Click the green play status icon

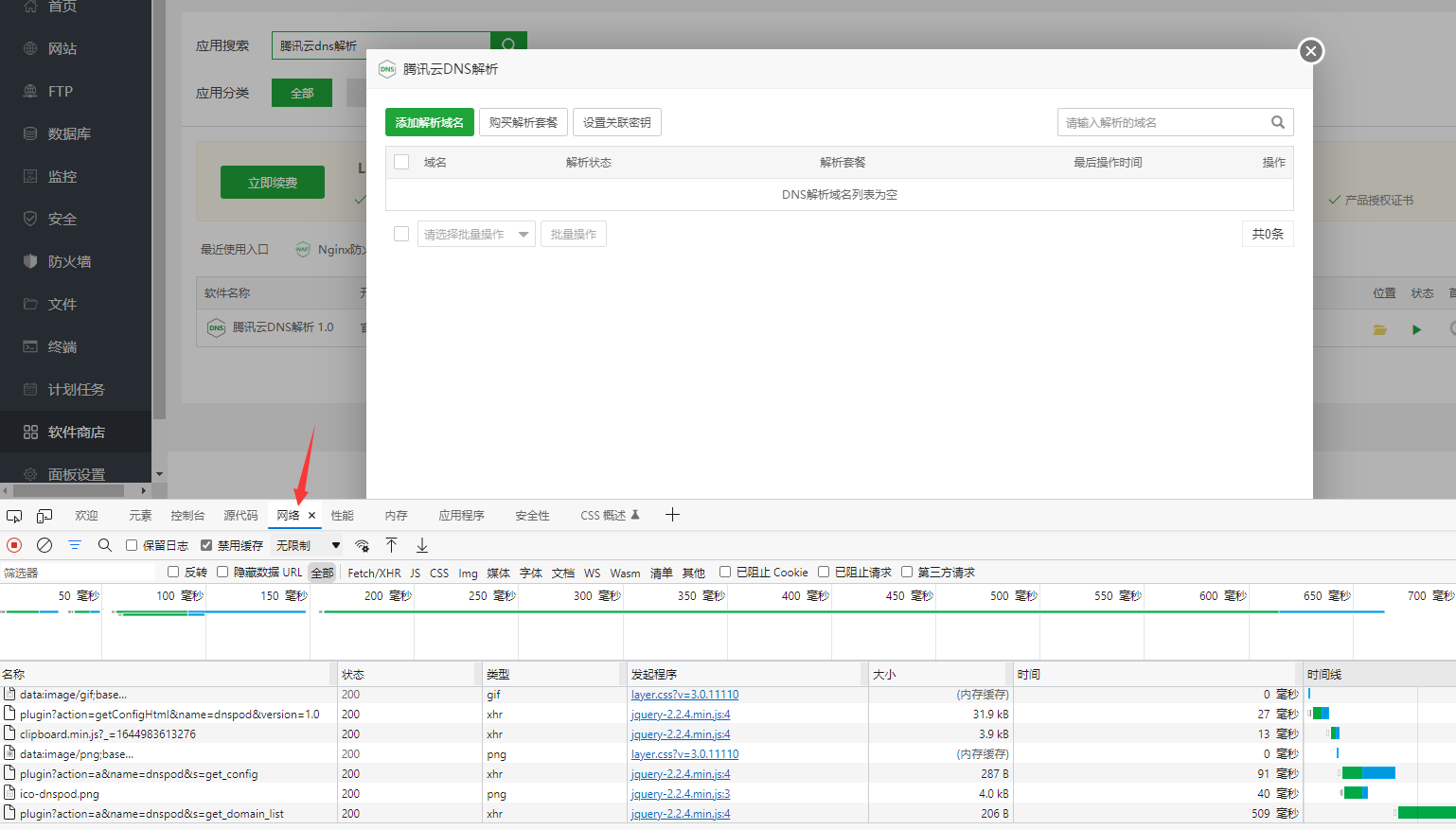[x=1417, y=329]
